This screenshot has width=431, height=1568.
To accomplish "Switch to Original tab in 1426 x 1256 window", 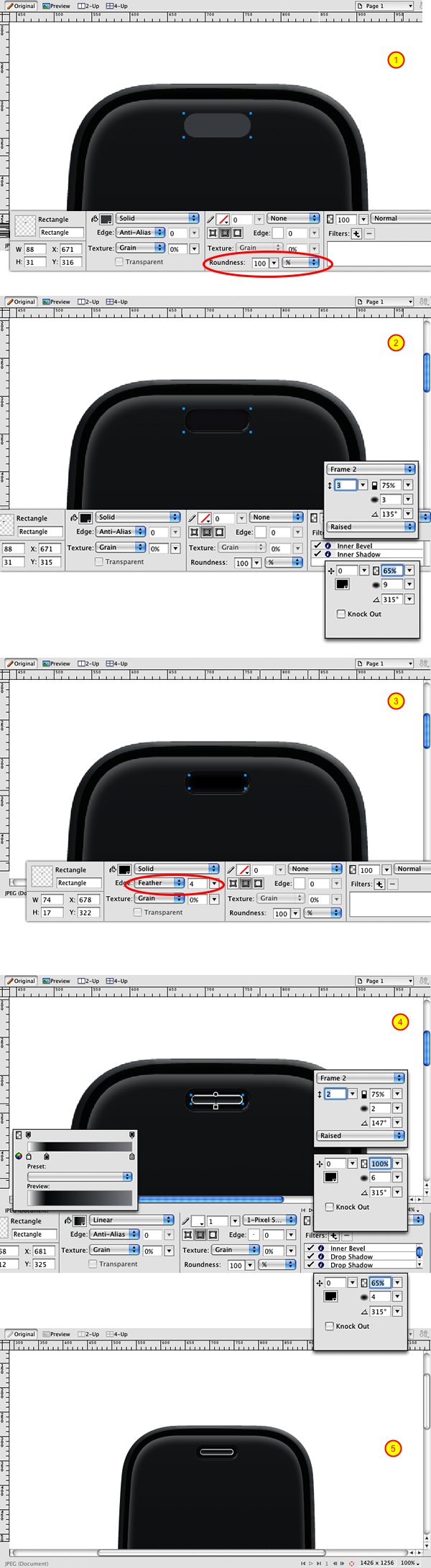I will [x=21, y=1334].
